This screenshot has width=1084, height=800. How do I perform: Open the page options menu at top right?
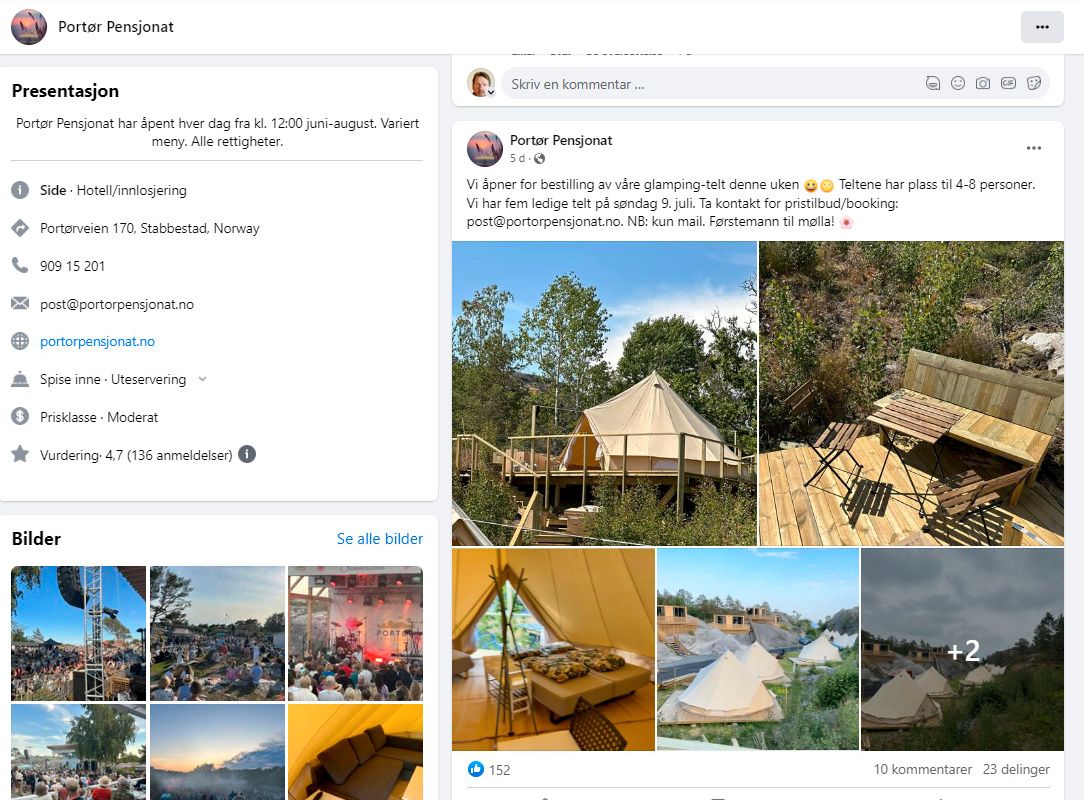[1042, 27]
